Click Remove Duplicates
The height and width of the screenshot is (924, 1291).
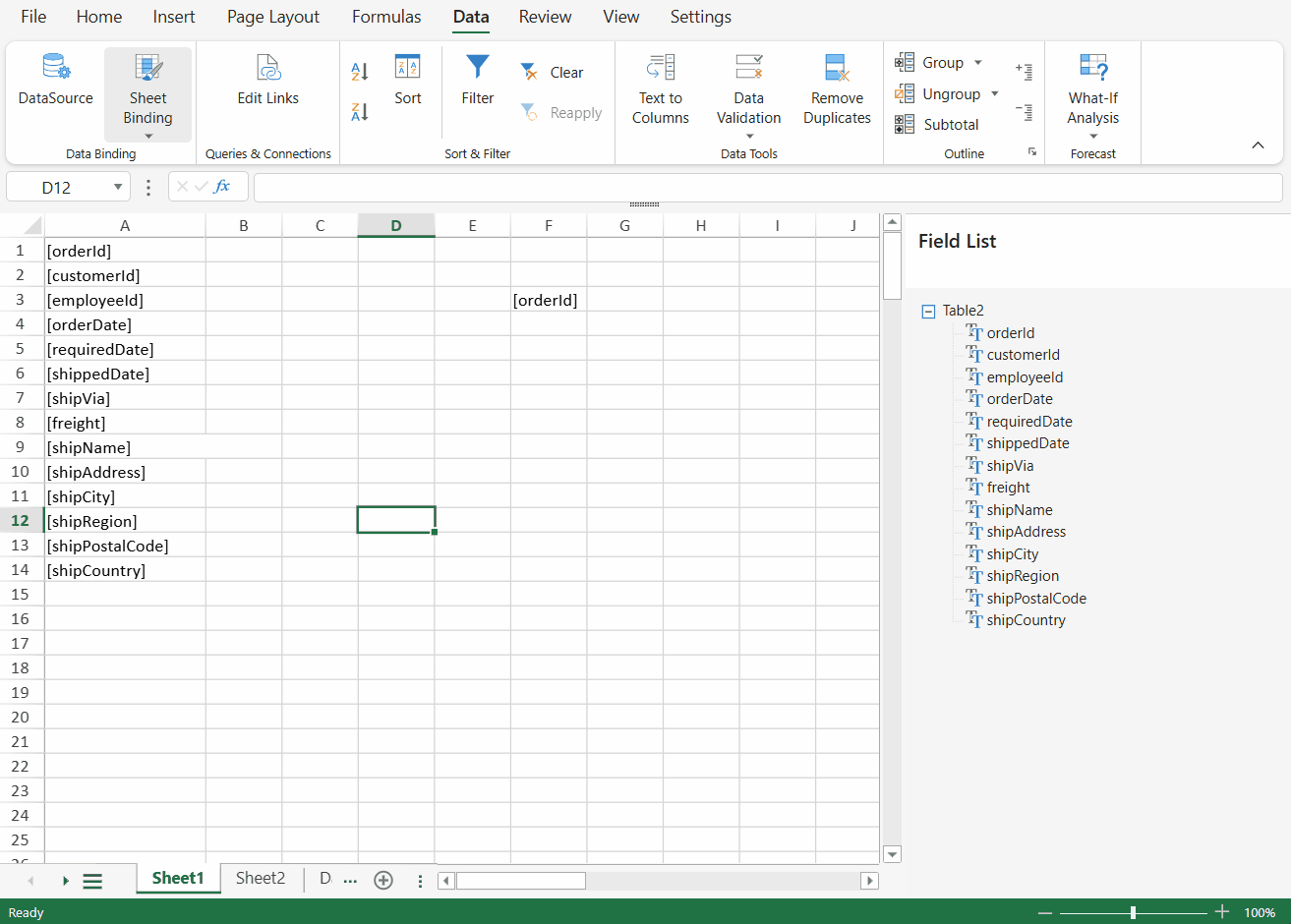point(838,90)
